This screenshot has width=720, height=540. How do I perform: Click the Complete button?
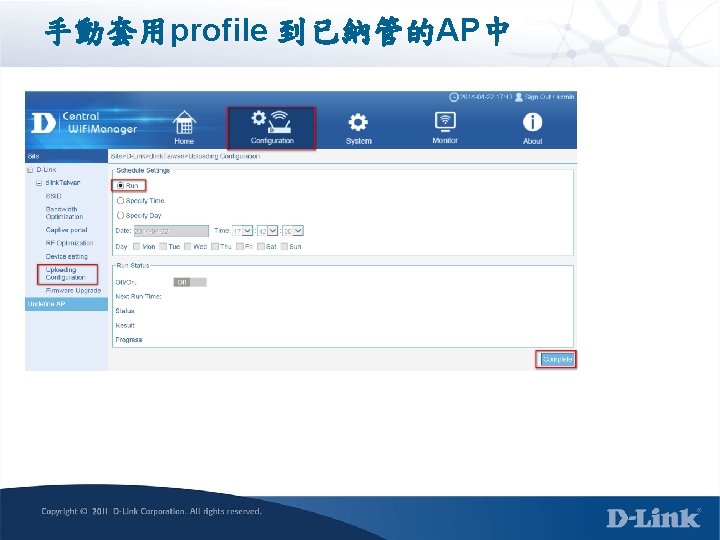pos(557,359)
